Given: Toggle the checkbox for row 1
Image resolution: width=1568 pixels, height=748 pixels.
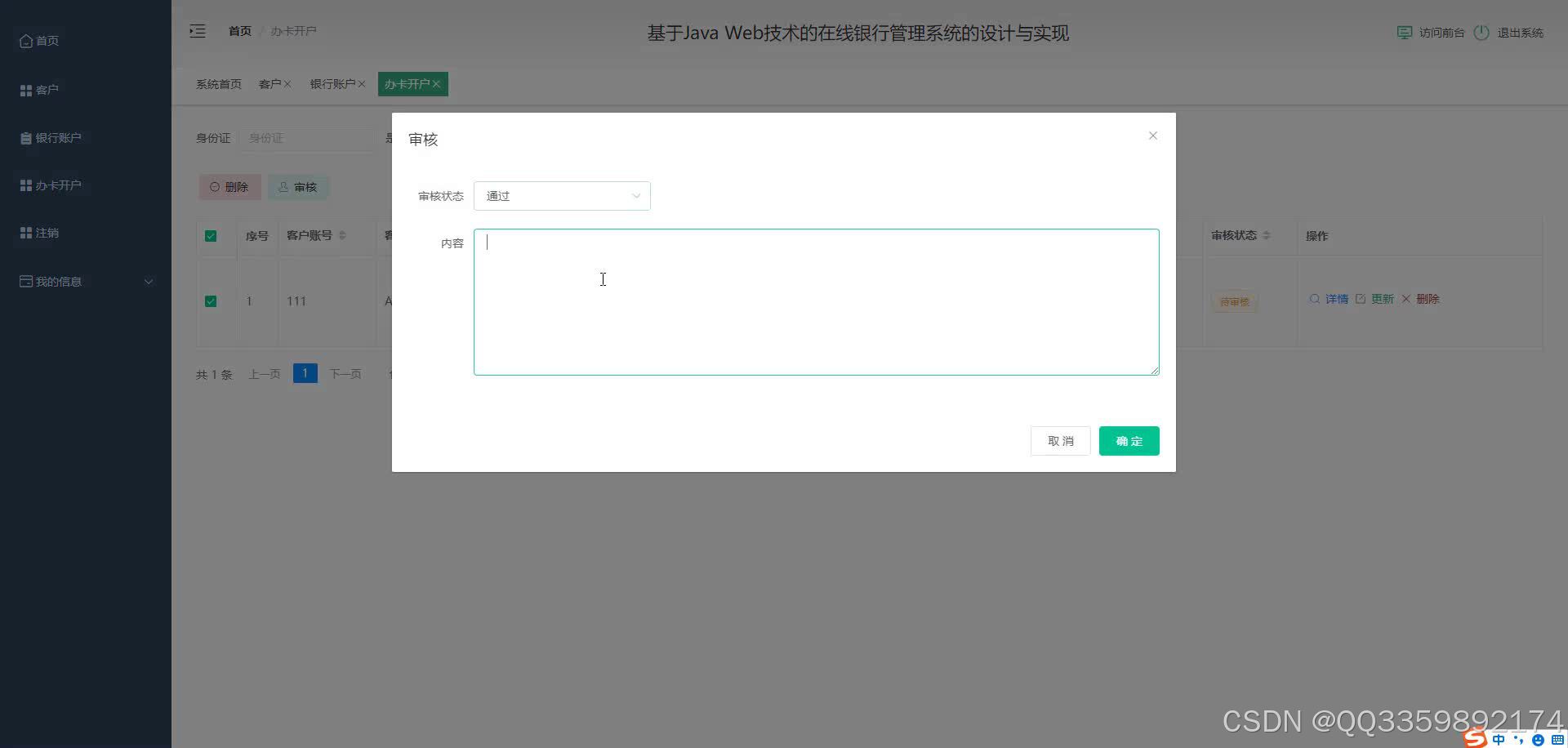Looking at the screenshot, I should tap(211, 301).
